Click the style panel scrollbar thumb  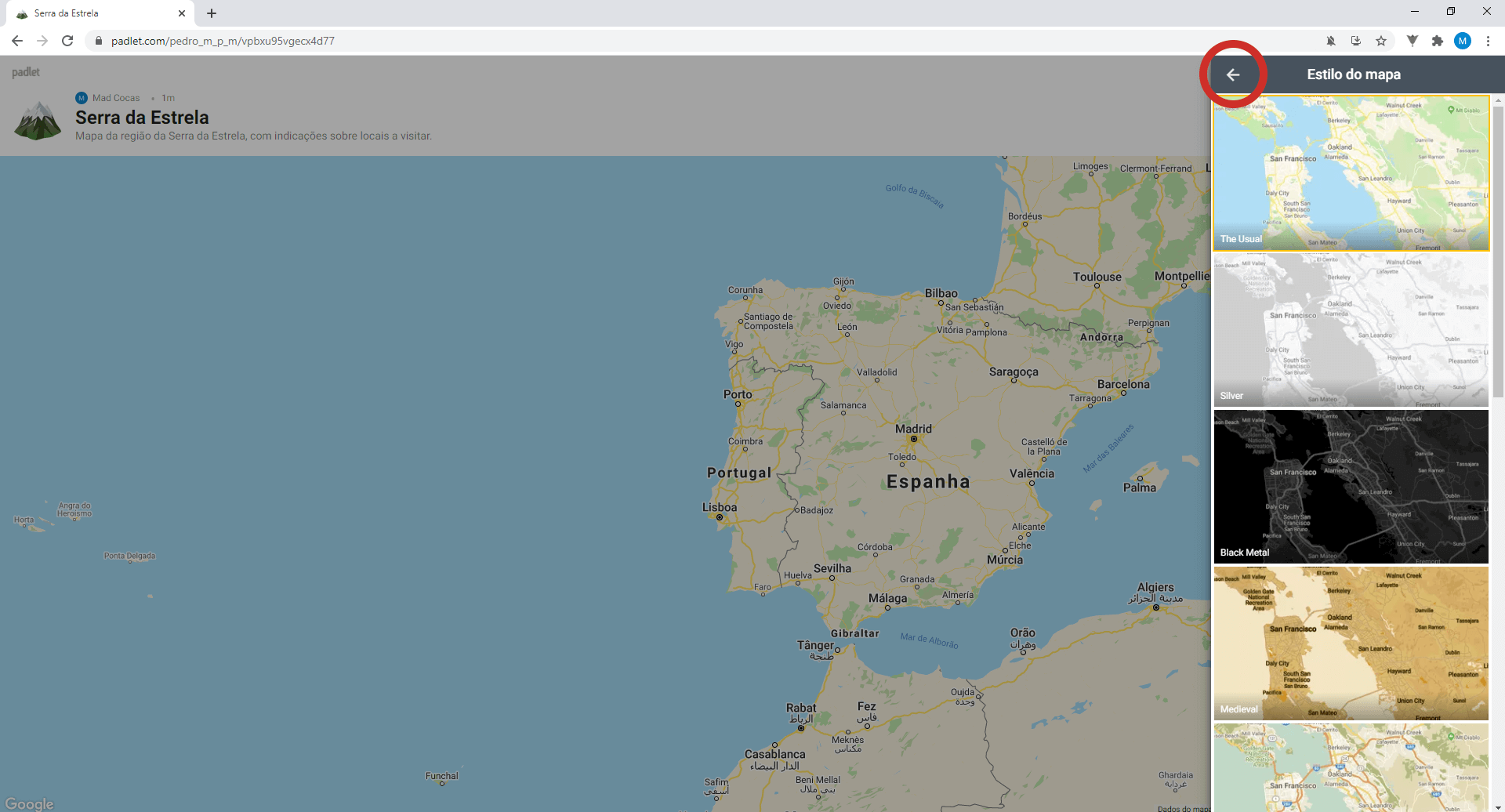(1498, 251)
